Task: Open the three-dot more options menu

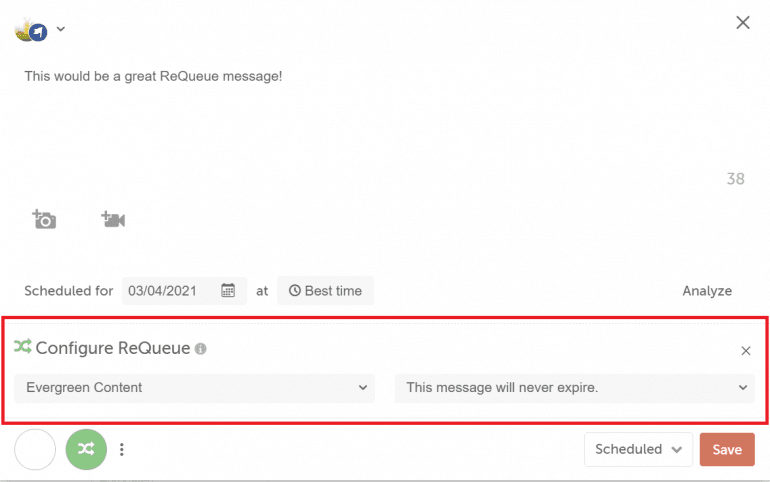Action: click(122, 449)
